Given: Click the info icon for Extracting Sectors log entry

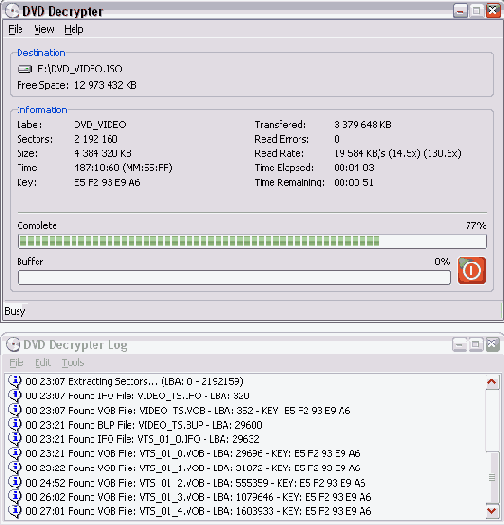Looking at the screenshot, I should coord(15,381).
